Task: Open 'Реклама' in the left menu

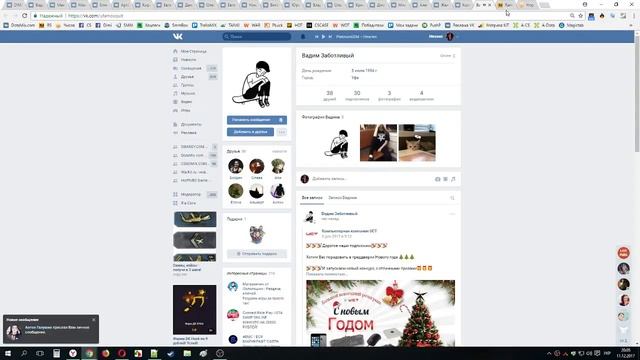Action: click(189, 133)
